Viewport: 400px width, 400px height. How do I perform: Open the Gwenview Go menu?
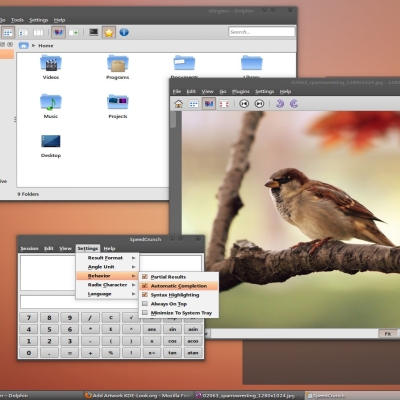tap(223, 91)
